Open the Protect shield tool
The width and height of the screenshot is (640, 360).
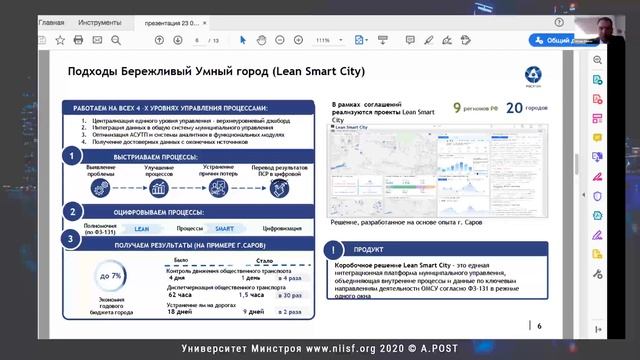(x=597, y=196)
